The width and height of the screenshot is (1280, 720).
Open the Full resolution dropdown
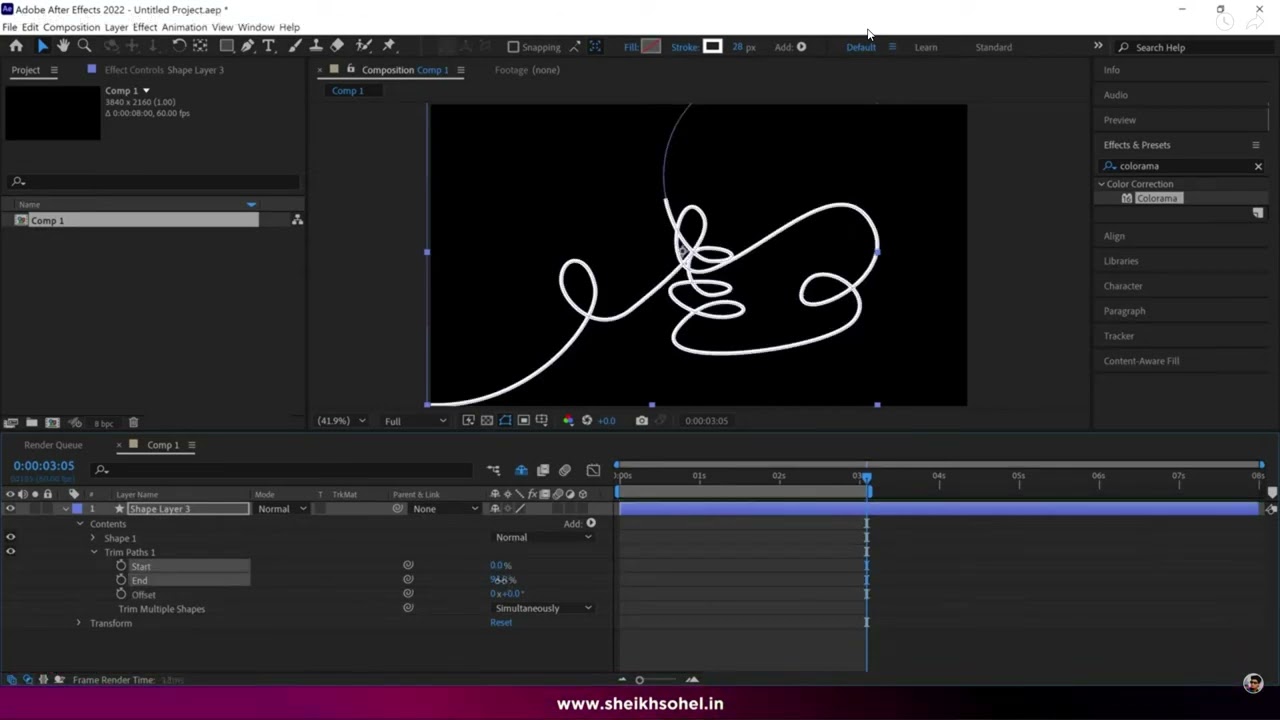[x=415, y=421]
